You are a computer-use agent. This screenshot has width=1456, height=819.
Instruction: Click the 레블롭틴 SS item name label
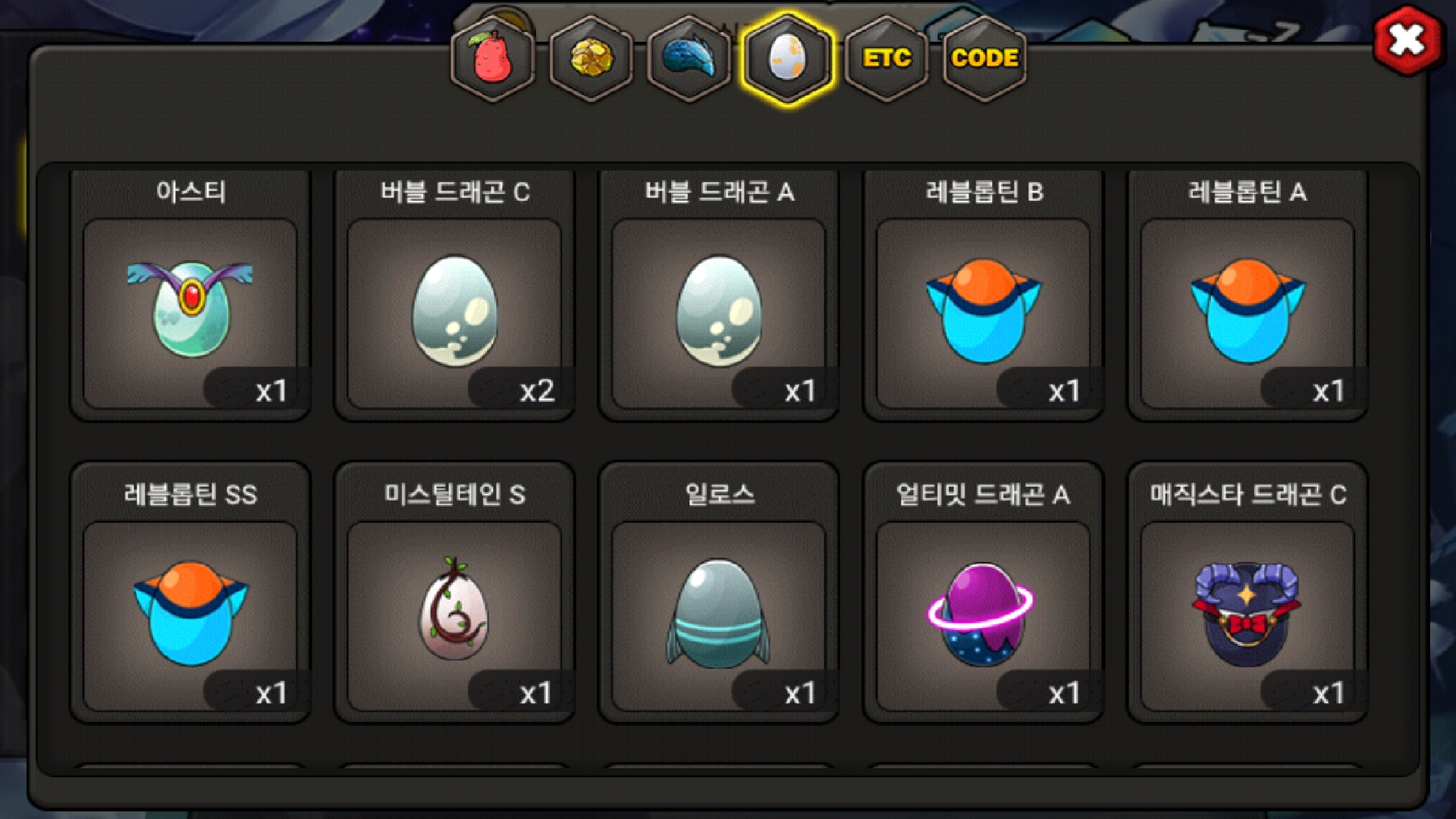coord(190,494)
